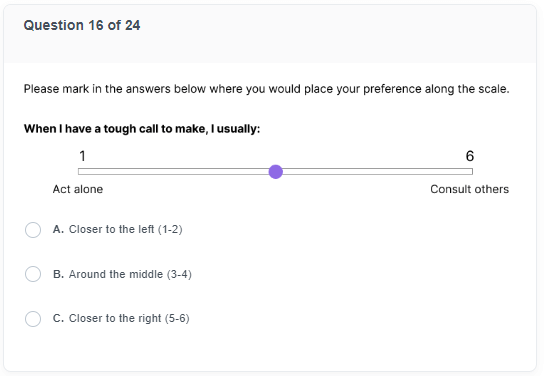The image size is (544, 376).
Task: Click slider track left of the handle
Action: [173, 171]
